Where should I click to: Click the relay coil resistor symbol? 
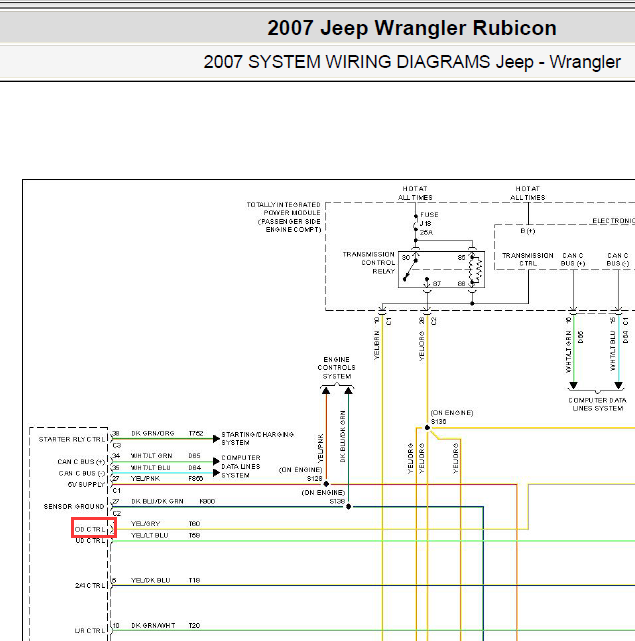475,269
